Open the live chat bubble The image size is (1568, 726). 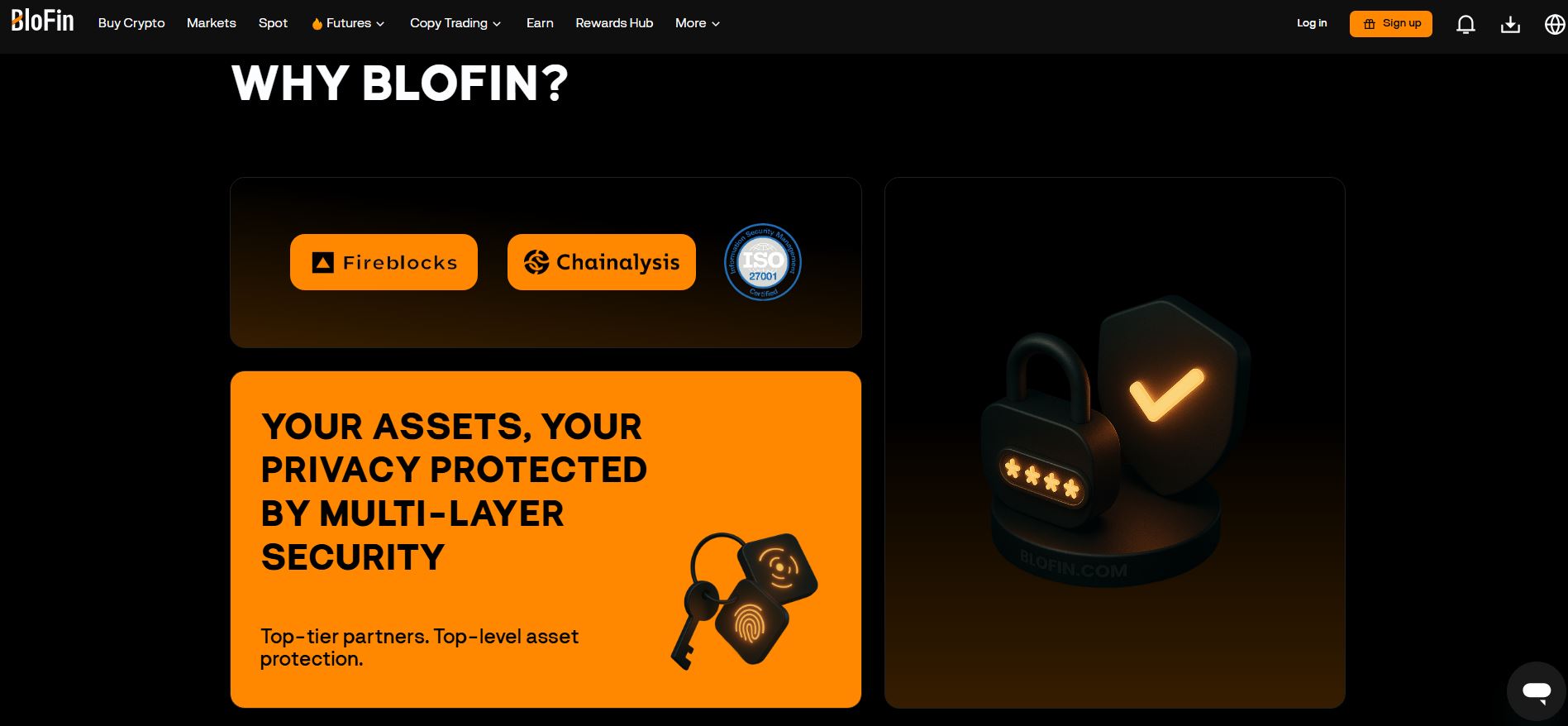(x=1537, y=691)
